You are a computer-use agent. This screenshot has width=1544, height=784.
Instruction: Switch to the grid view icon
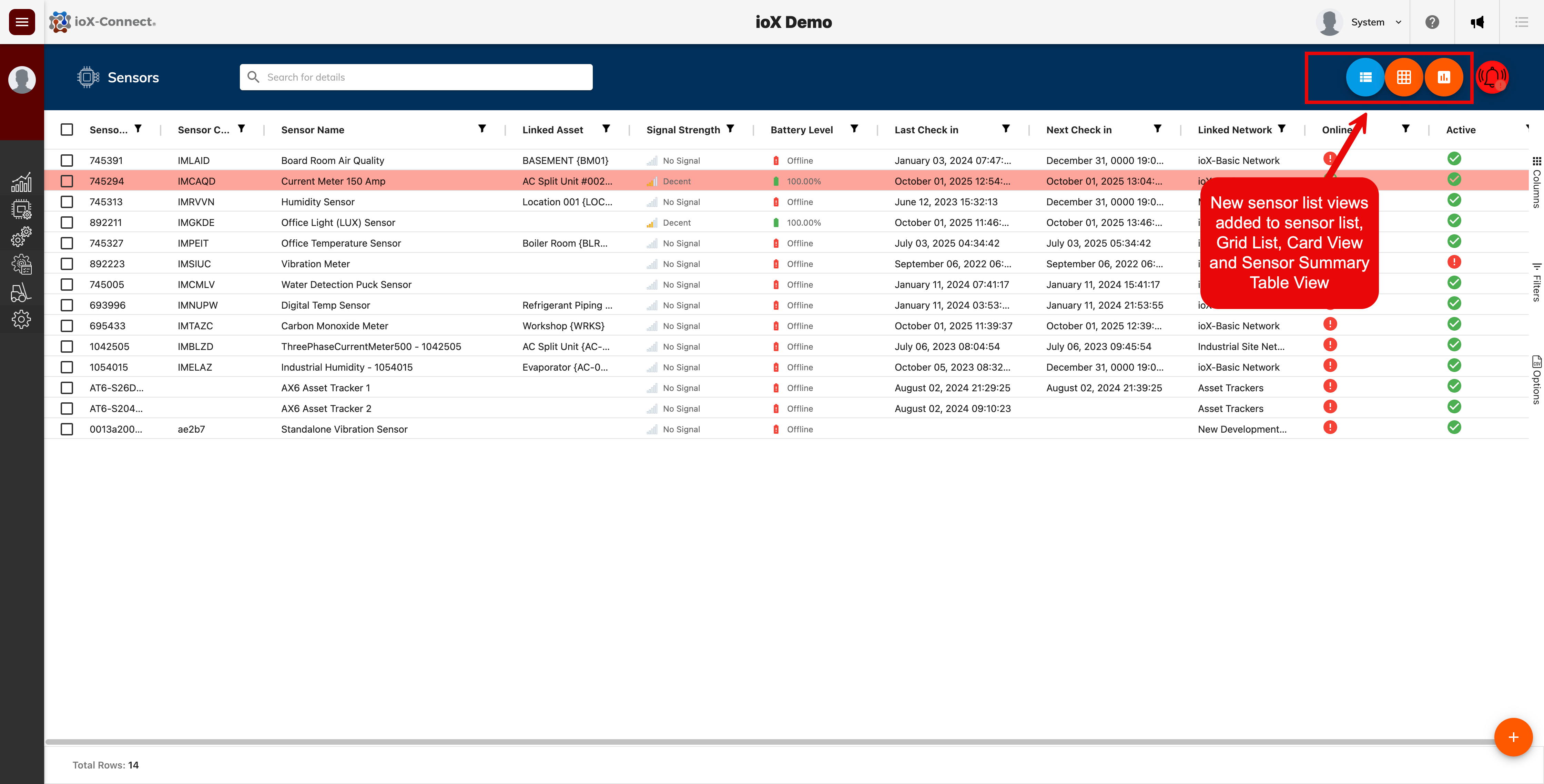[x=1404, y=77]
